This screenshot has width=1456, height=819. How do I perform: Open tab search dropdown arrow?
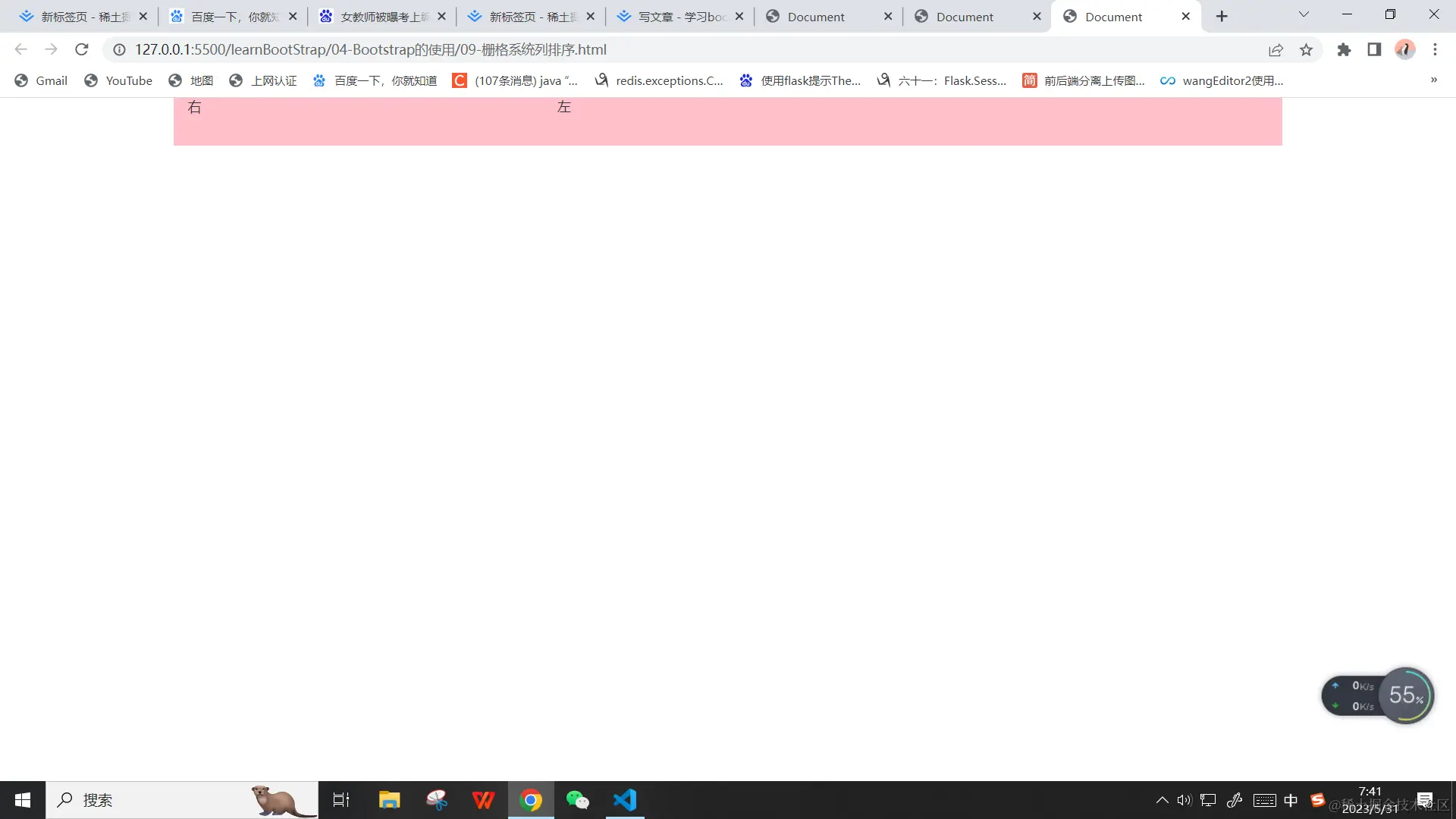(x=1304, y=14)
